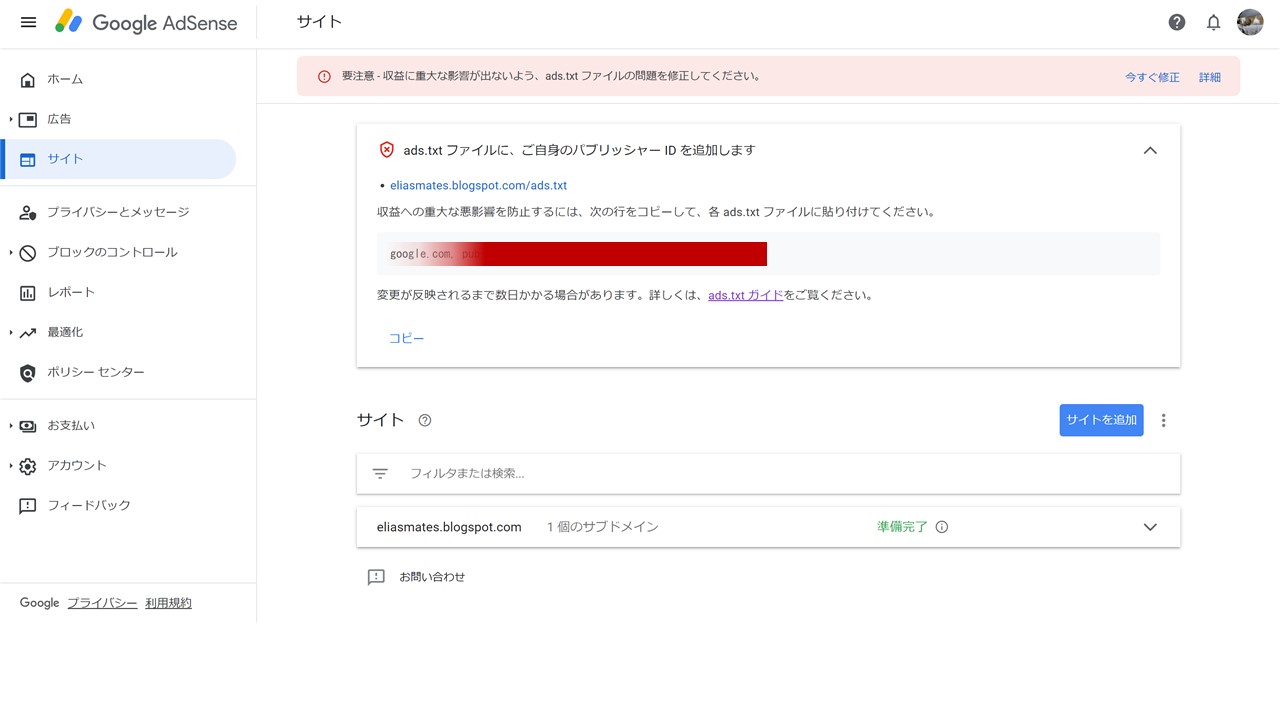Click the サイト sidebar icon

click(x=28, y=160)
